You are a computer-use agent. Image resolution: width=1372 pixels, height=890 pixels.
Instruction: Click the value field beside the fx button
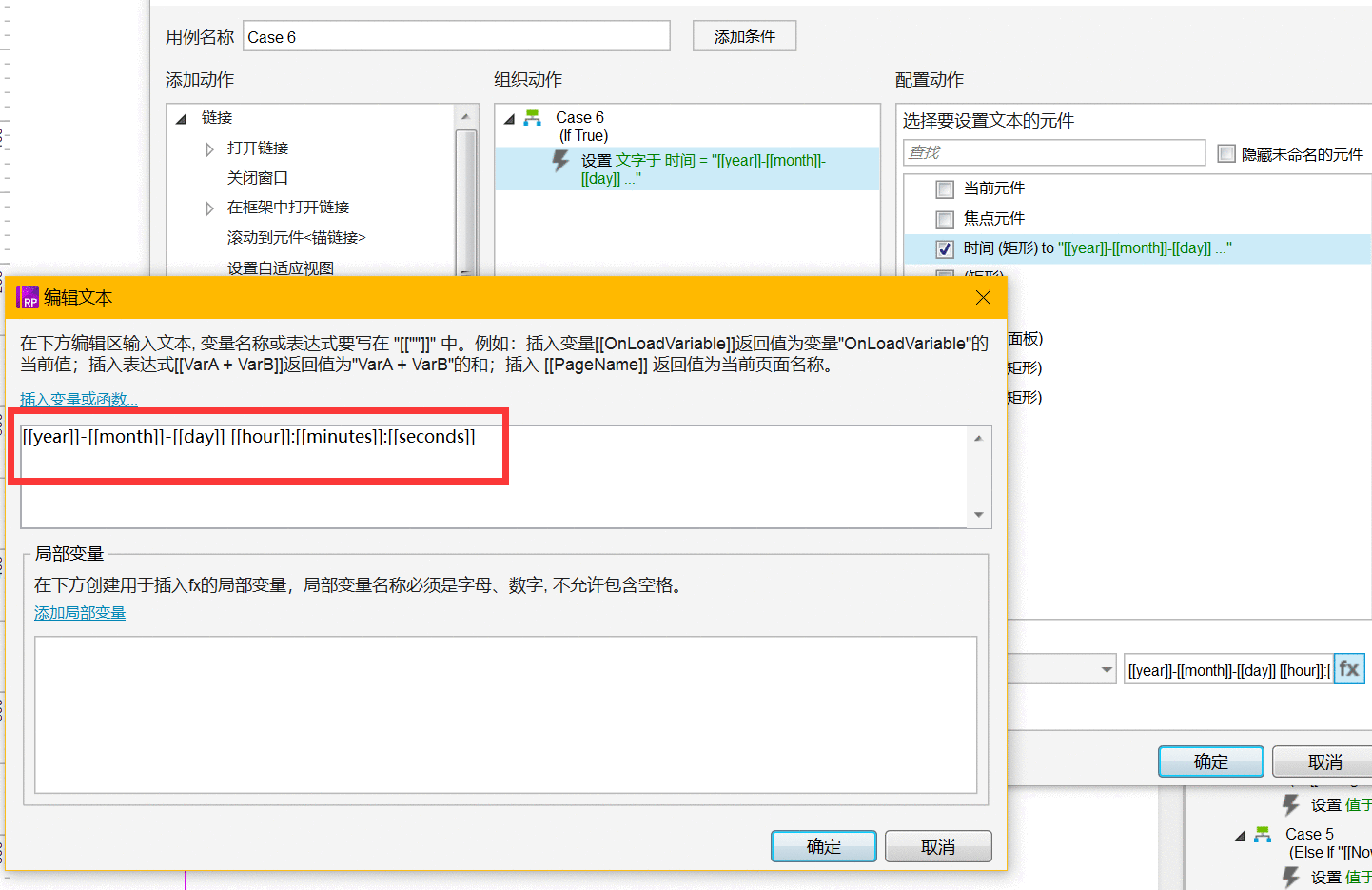pos(1228,670)
